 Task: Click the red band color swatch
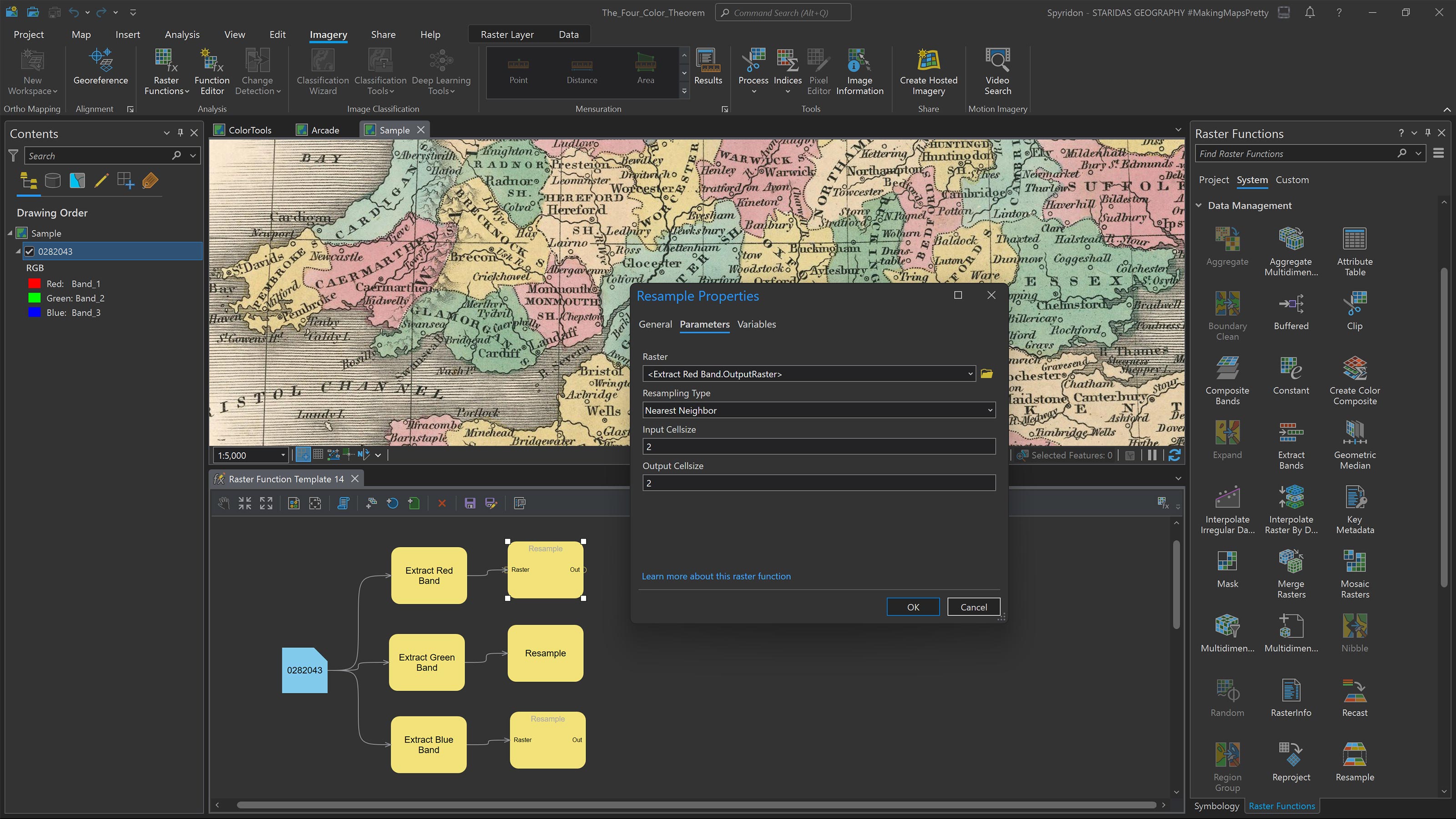pyautogui.click(x=35, y=284)
